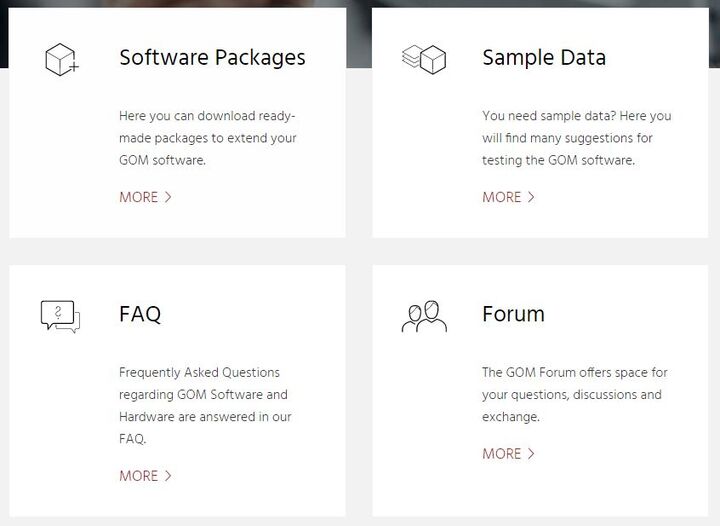
Task: Click the chevron arrow after Sample Data MORE
Action: click(x=531, y=197)
